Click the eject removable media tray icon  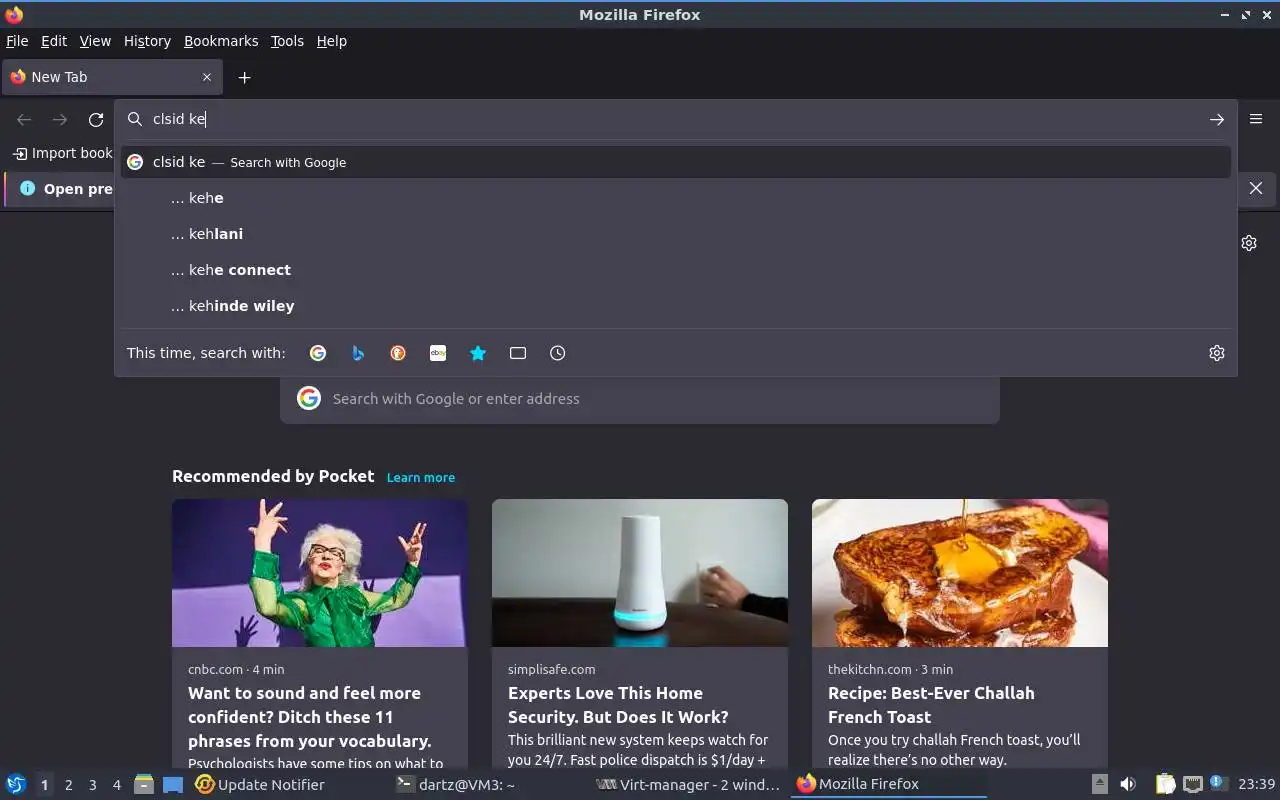click(x=1100, y=784)
